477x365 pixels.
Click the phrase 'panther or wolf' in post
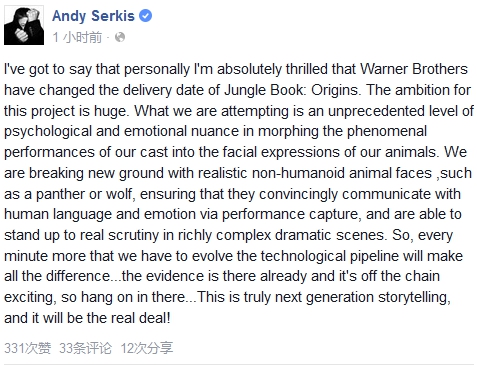(84, 194)
